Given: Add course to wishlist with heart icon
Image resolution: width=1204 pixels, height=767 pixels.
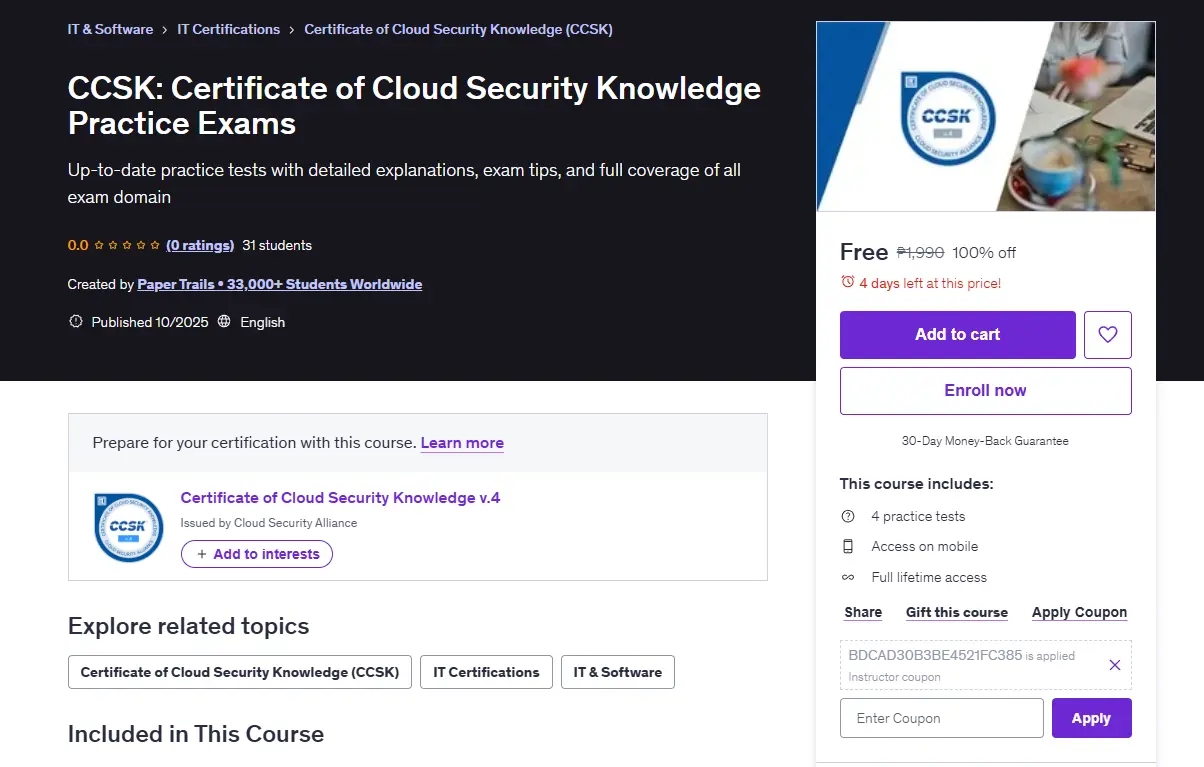Looking at the screenshot, I should [1108, 335].
